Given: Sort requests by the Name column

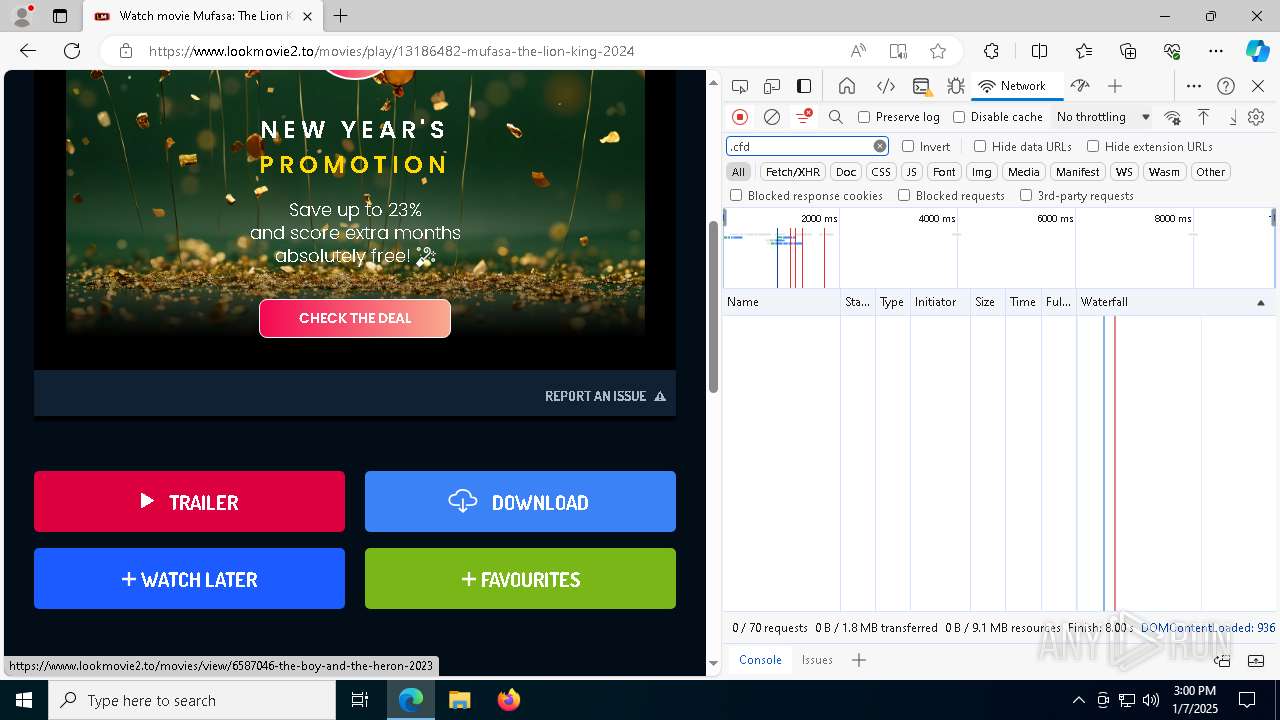Looking at the screenshot, I should pos(782,302).
